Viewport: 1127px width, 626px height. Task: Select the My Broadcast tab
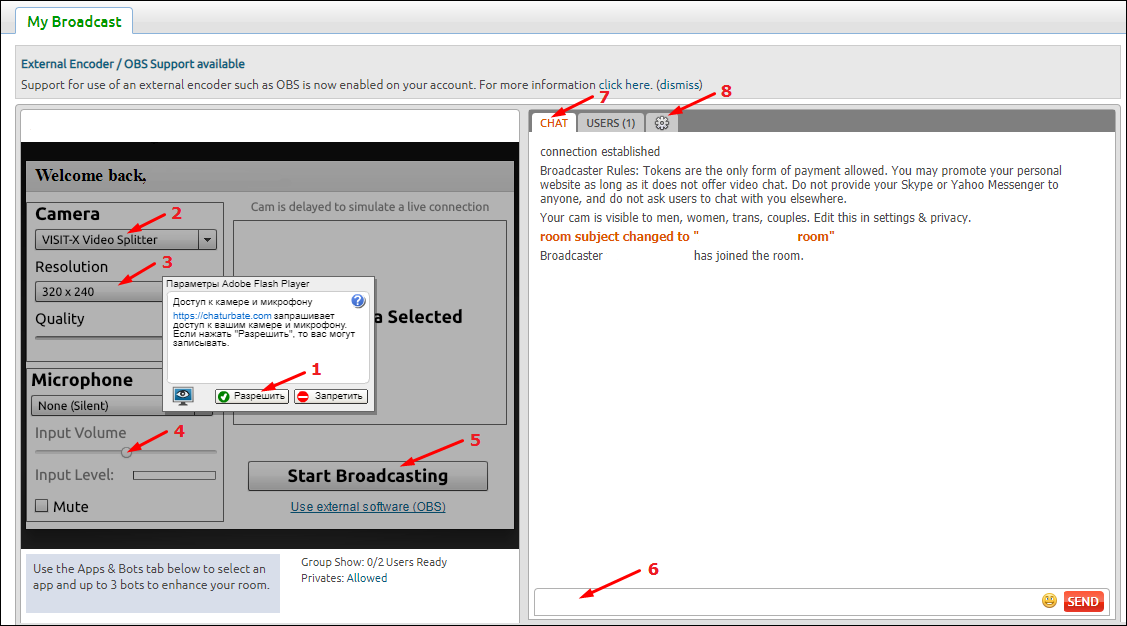[x=74, y=21]
